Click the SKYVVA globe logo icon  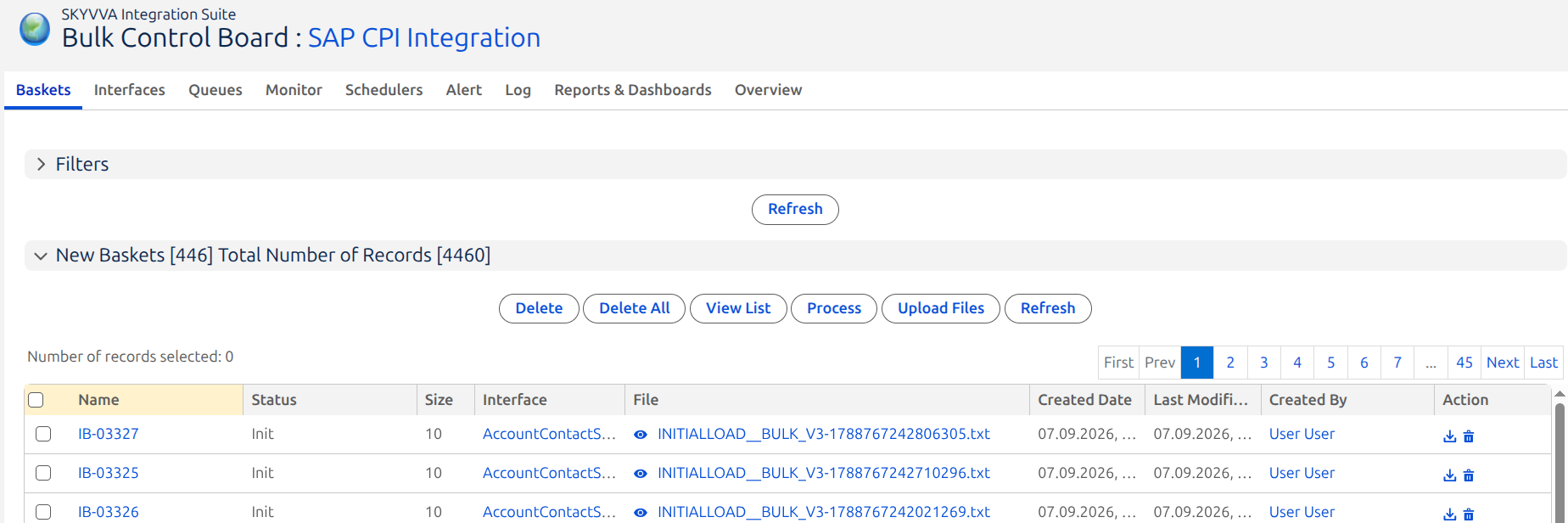tap(35, 30)
